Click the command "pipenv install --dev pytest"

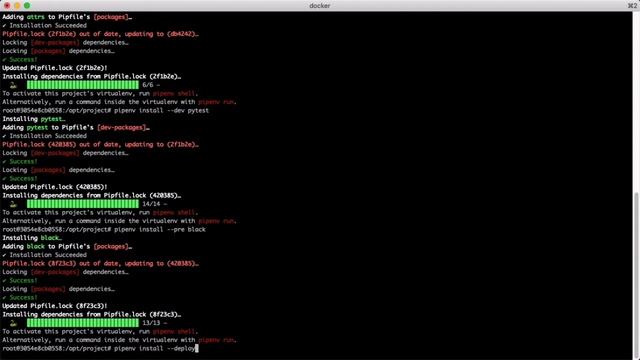(x=161, y=110)
